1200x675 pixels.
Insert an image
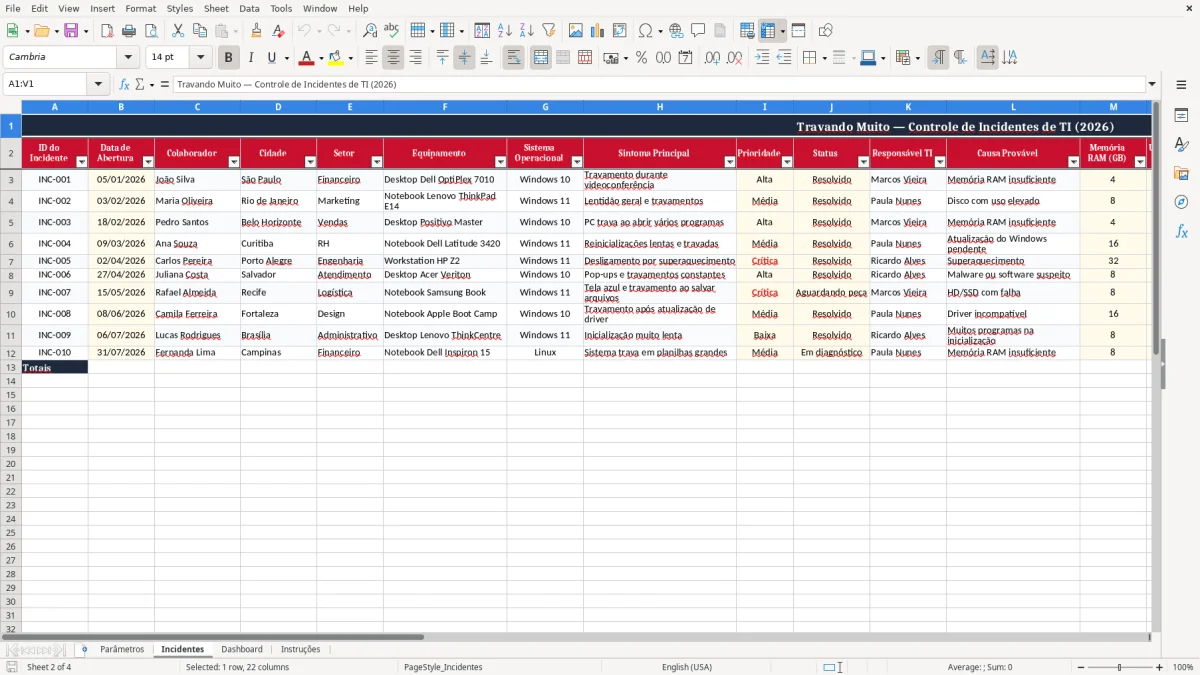tap(576, 31)
